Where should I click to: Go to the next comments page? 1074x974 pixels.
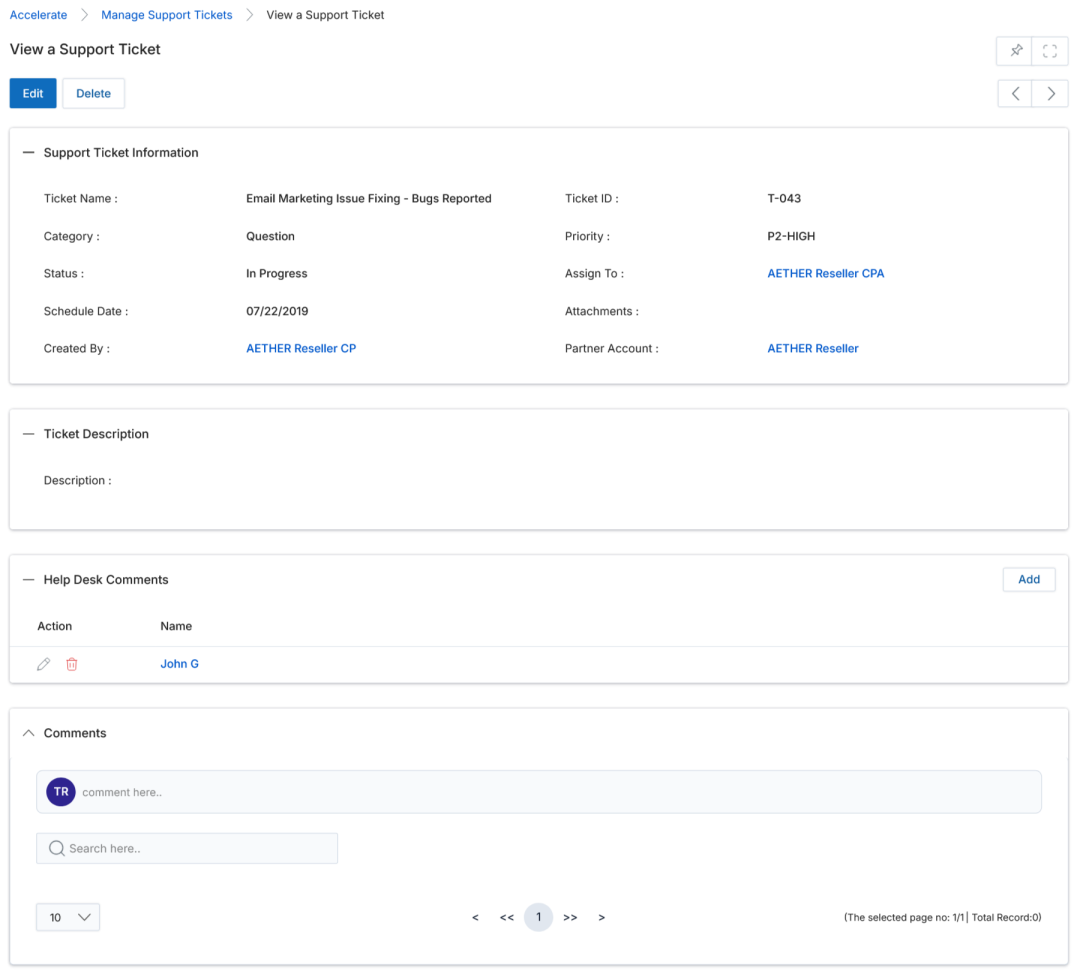point(601,917)
